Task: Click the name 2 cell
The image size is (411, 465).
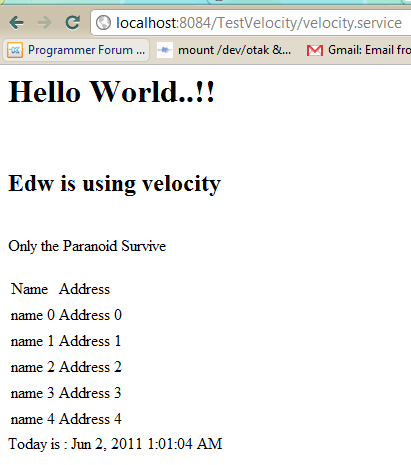Action: (33, 367)
